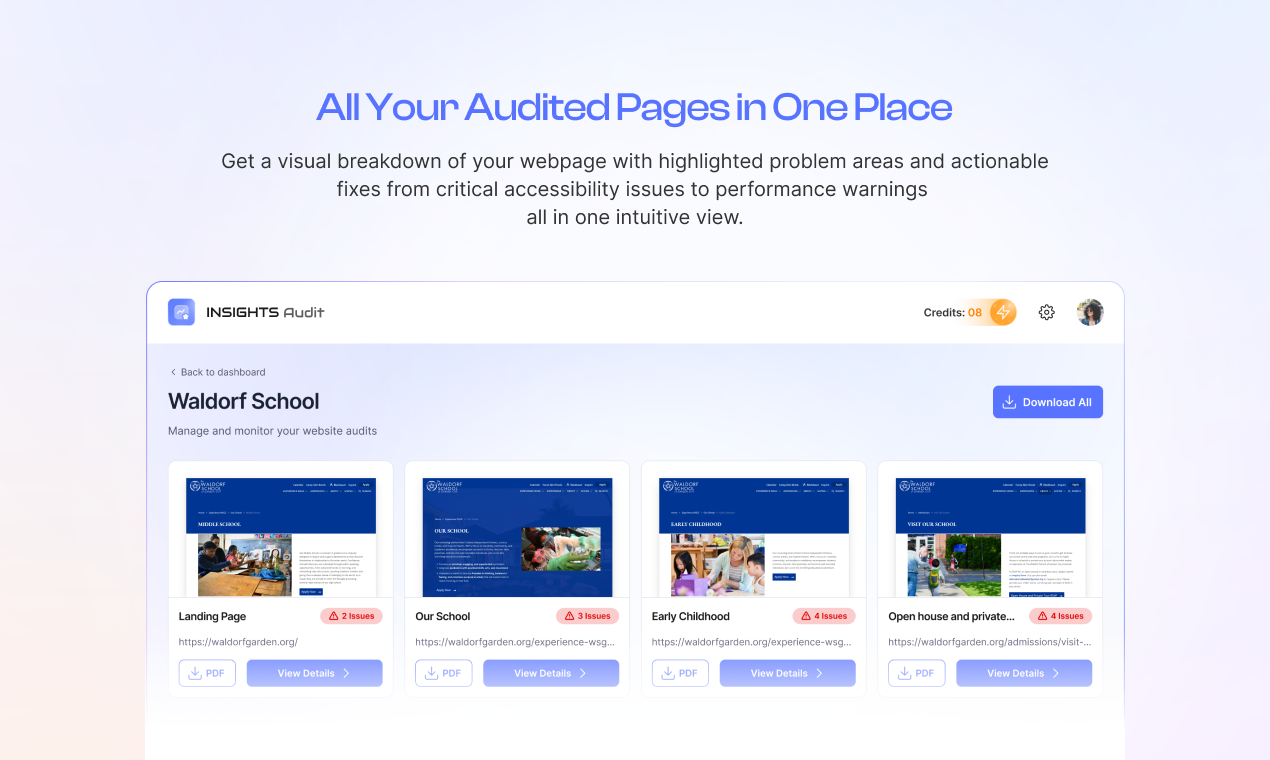This screenshot has height=760, width=1270.
Task: Select Back to dashboard
Action: 222,372
